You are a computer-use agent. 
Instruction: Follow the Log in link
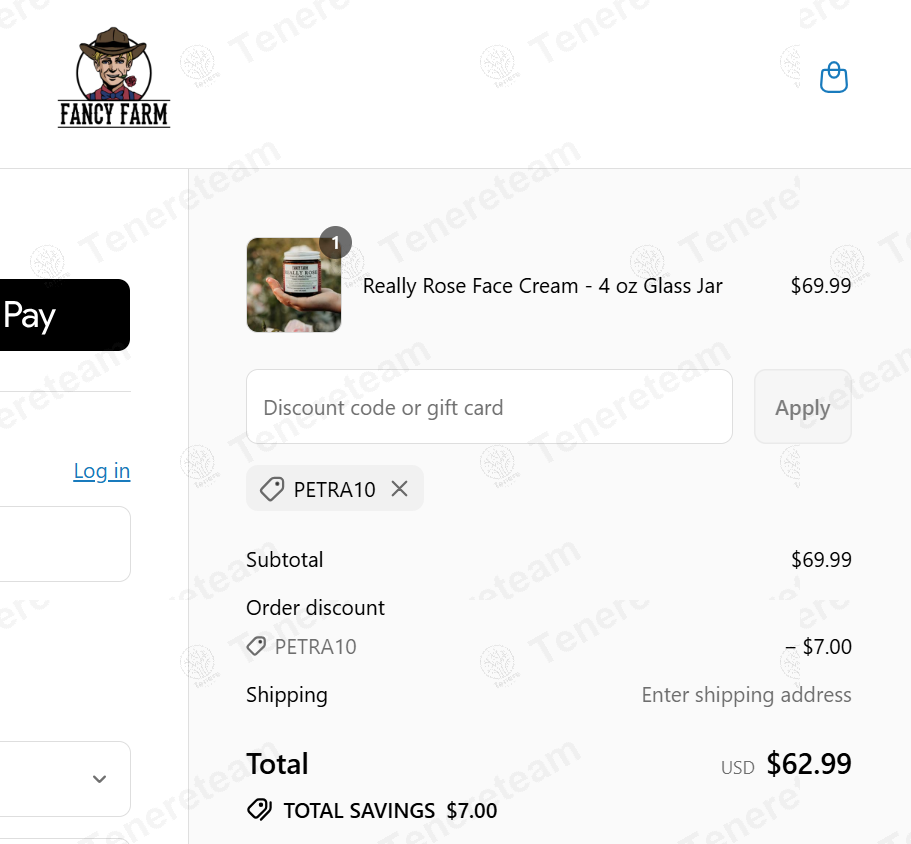pos(102,471)
